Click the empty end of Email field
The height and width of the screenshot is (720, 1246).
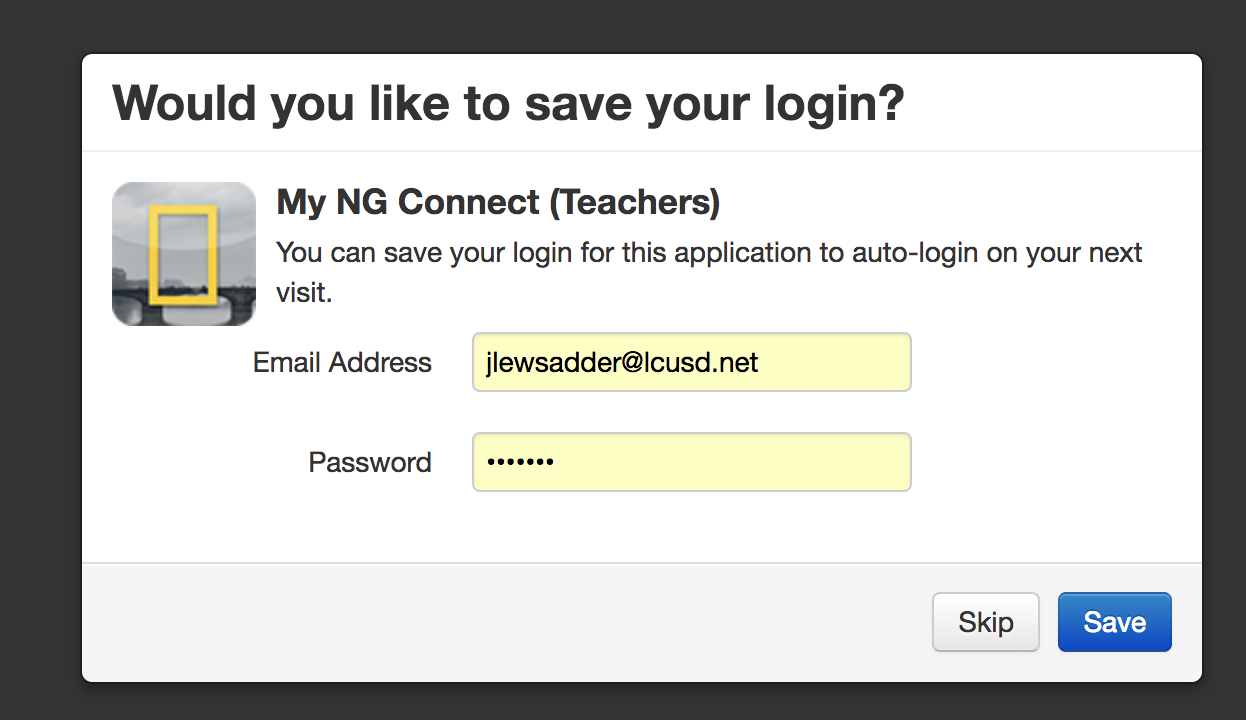tap(835, 362)
